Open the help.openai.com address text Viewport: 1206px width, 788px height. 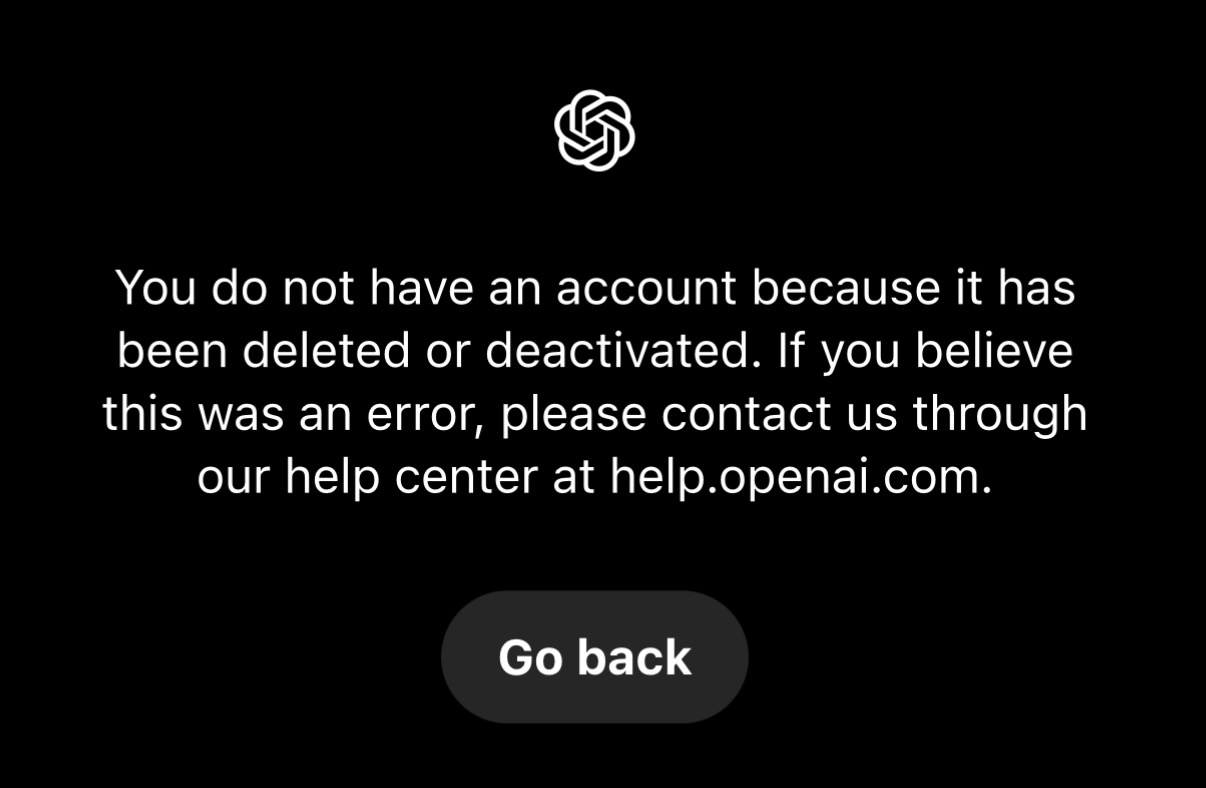pyautogui.click(x=801, y=478)
